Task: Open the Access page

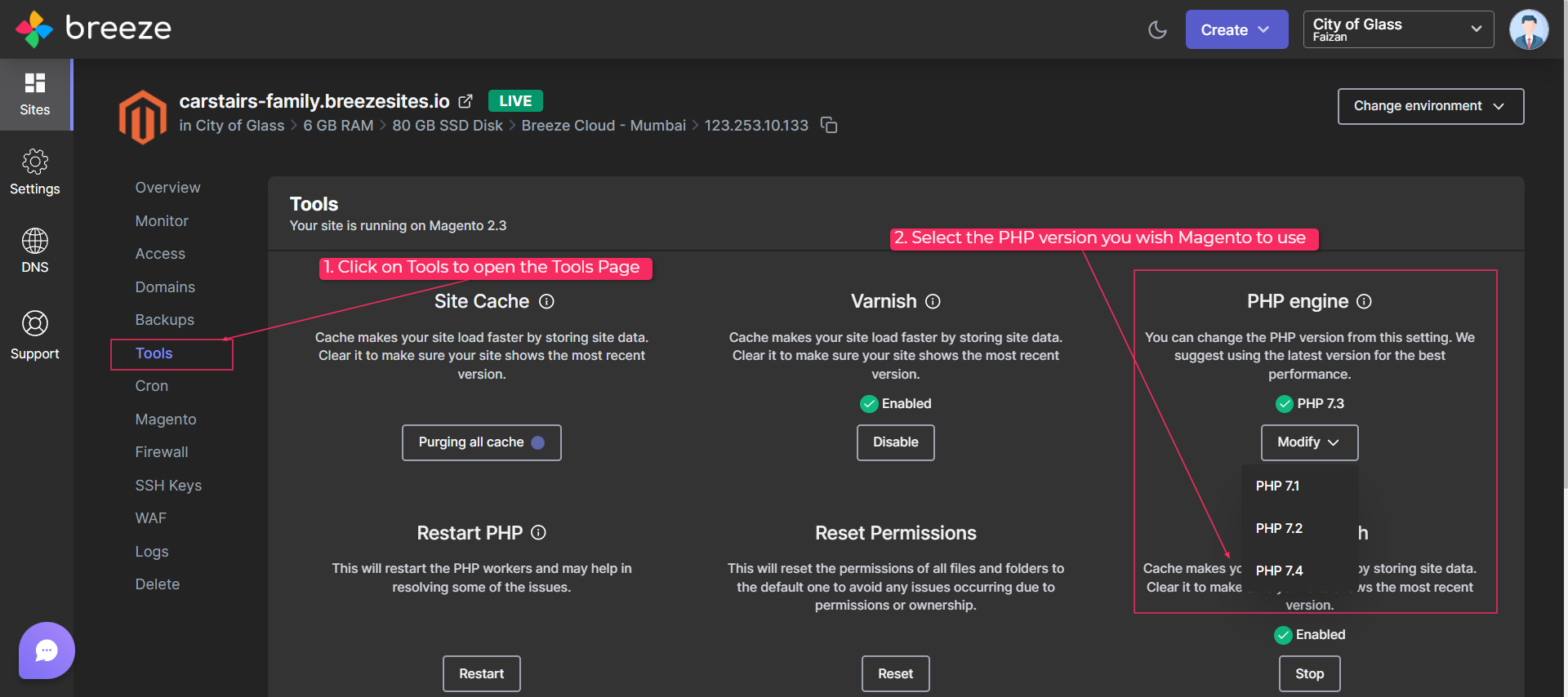Action: click(x=160, y=254)
